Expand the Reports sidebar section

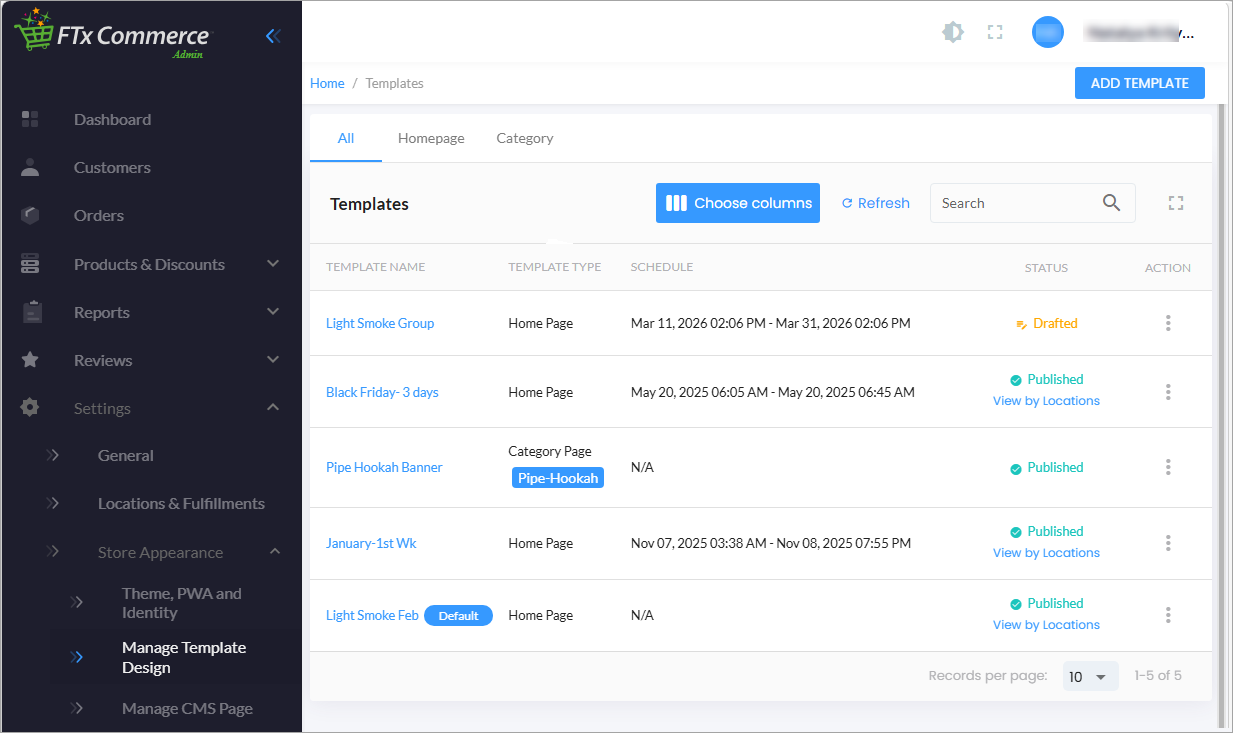tap(273, 312)
